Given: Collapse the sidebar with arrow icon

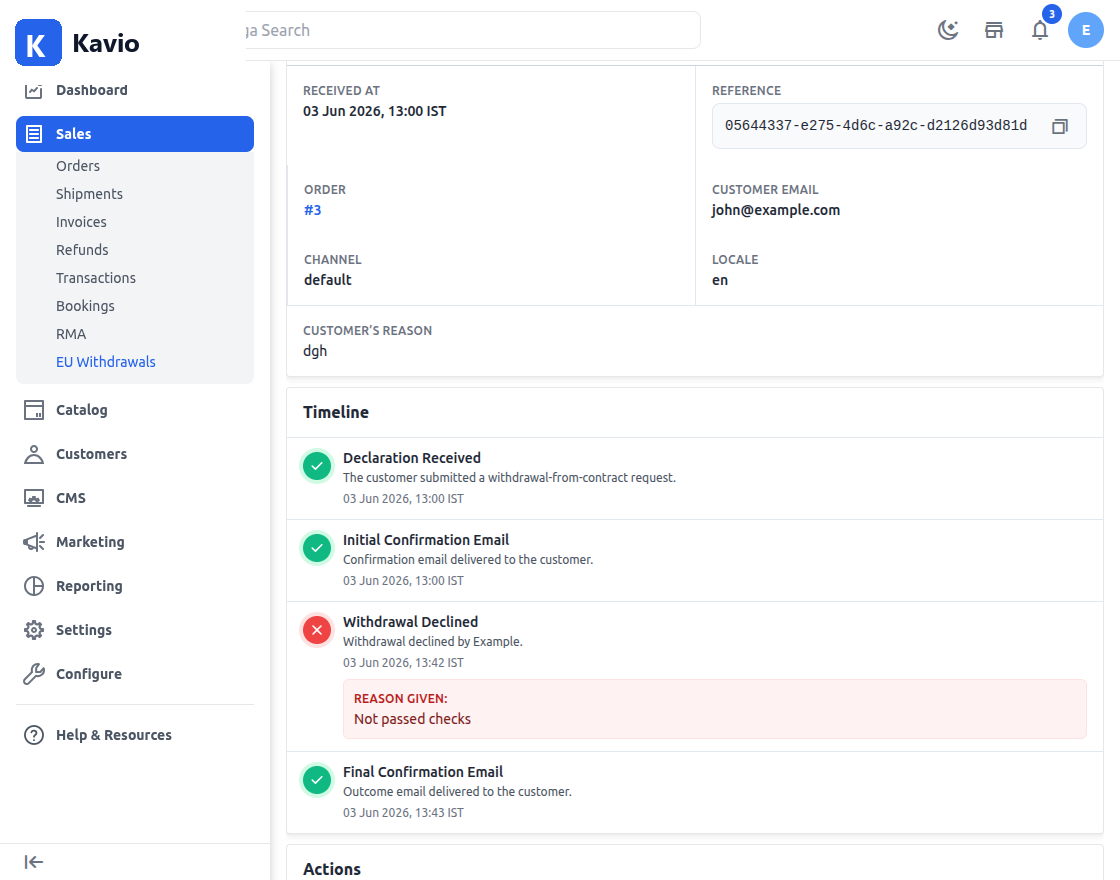Looking at the screenshot, I should (x=34, y=862).
